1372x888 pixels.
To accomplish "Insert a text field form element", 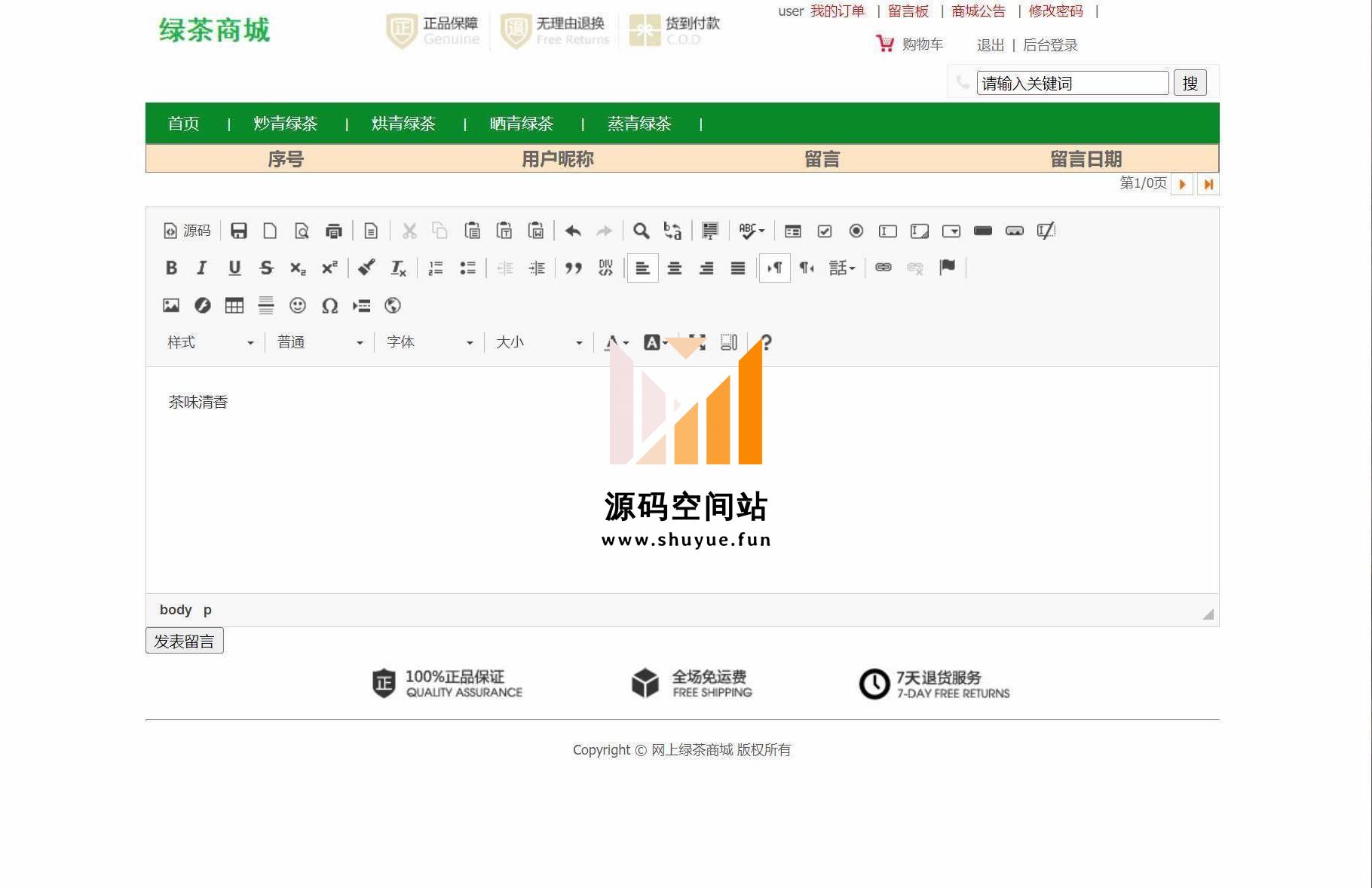I will tap(888, 231).
